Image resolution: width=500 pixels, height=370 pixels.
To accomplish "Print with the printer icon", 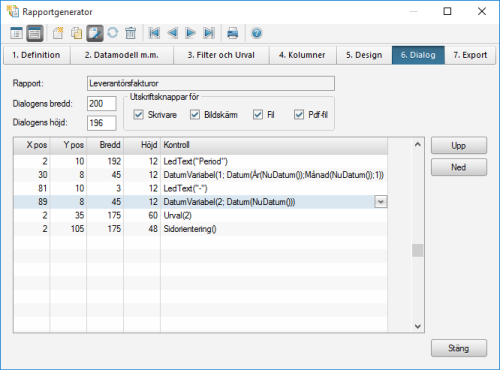I will pyautogui.click(x=232, y=33).
